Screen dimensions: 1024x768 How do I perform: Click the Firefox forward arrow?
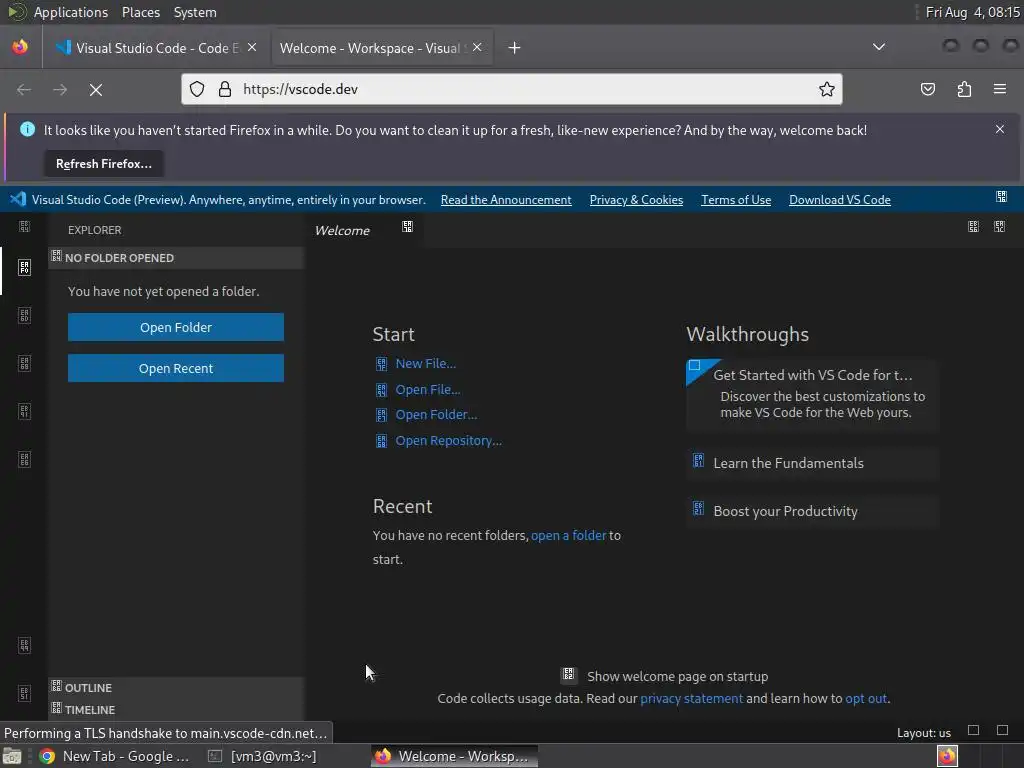[x=60, y=89]
